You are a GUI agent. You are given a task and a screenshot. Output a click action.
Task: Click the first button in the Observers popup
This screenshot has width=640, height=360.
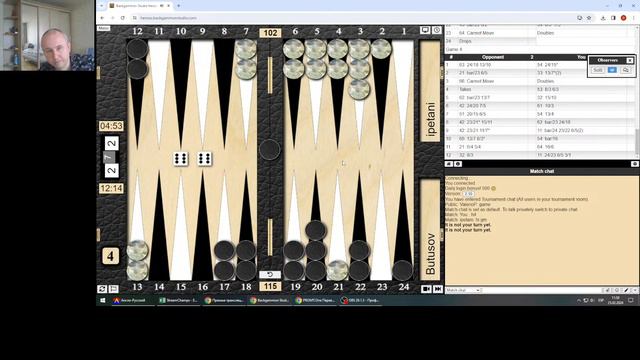[598, 70]
